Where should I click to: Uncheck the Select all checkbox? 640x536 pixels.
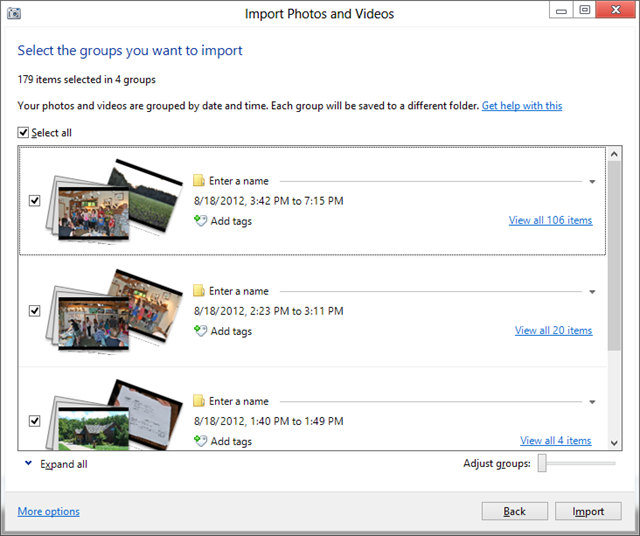tap(23, 133)
